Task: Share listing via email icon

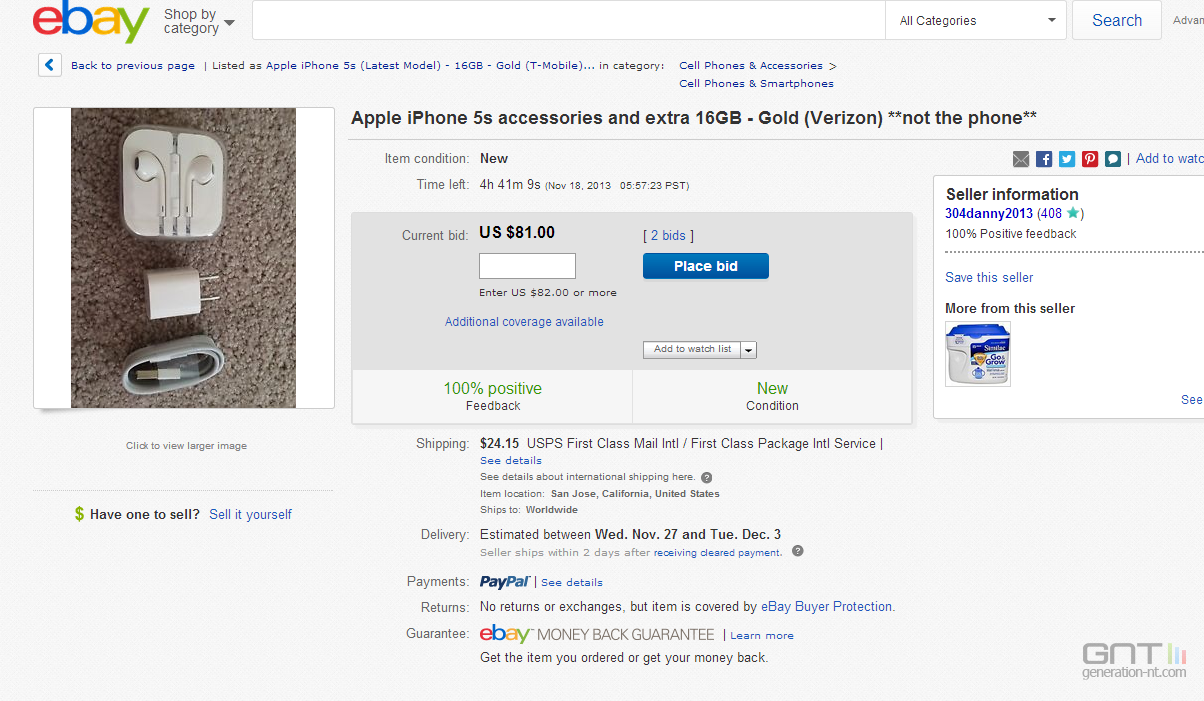Action: (1021, 159)
